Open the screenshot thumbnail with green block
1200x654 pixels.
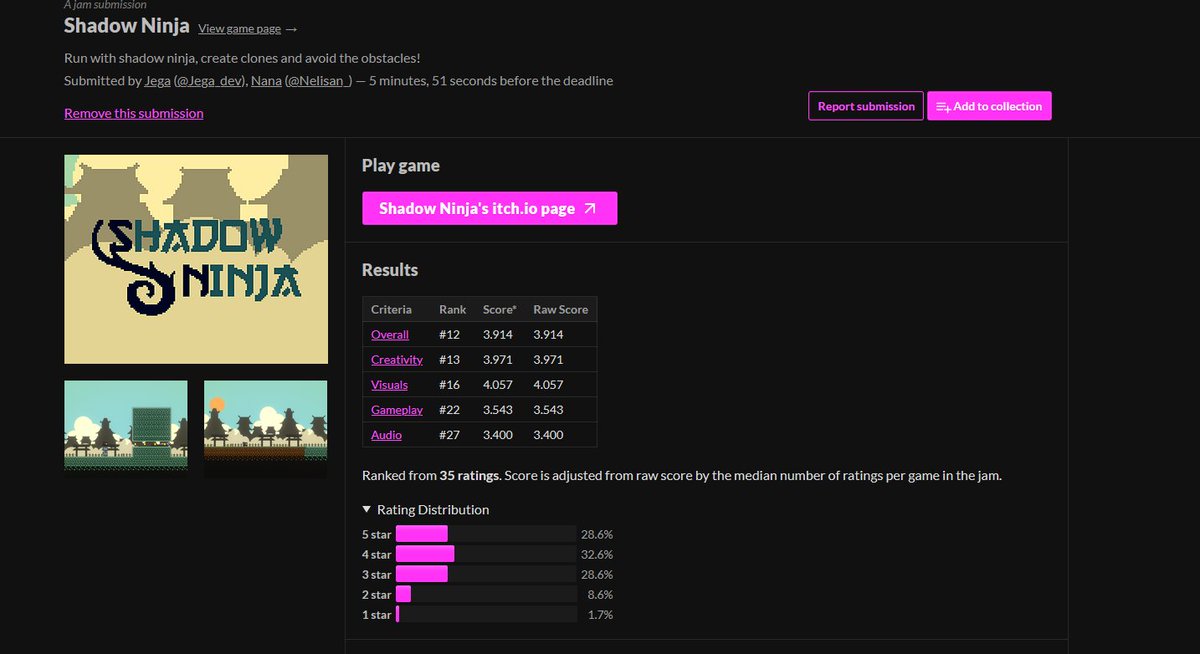pos(126,429)
